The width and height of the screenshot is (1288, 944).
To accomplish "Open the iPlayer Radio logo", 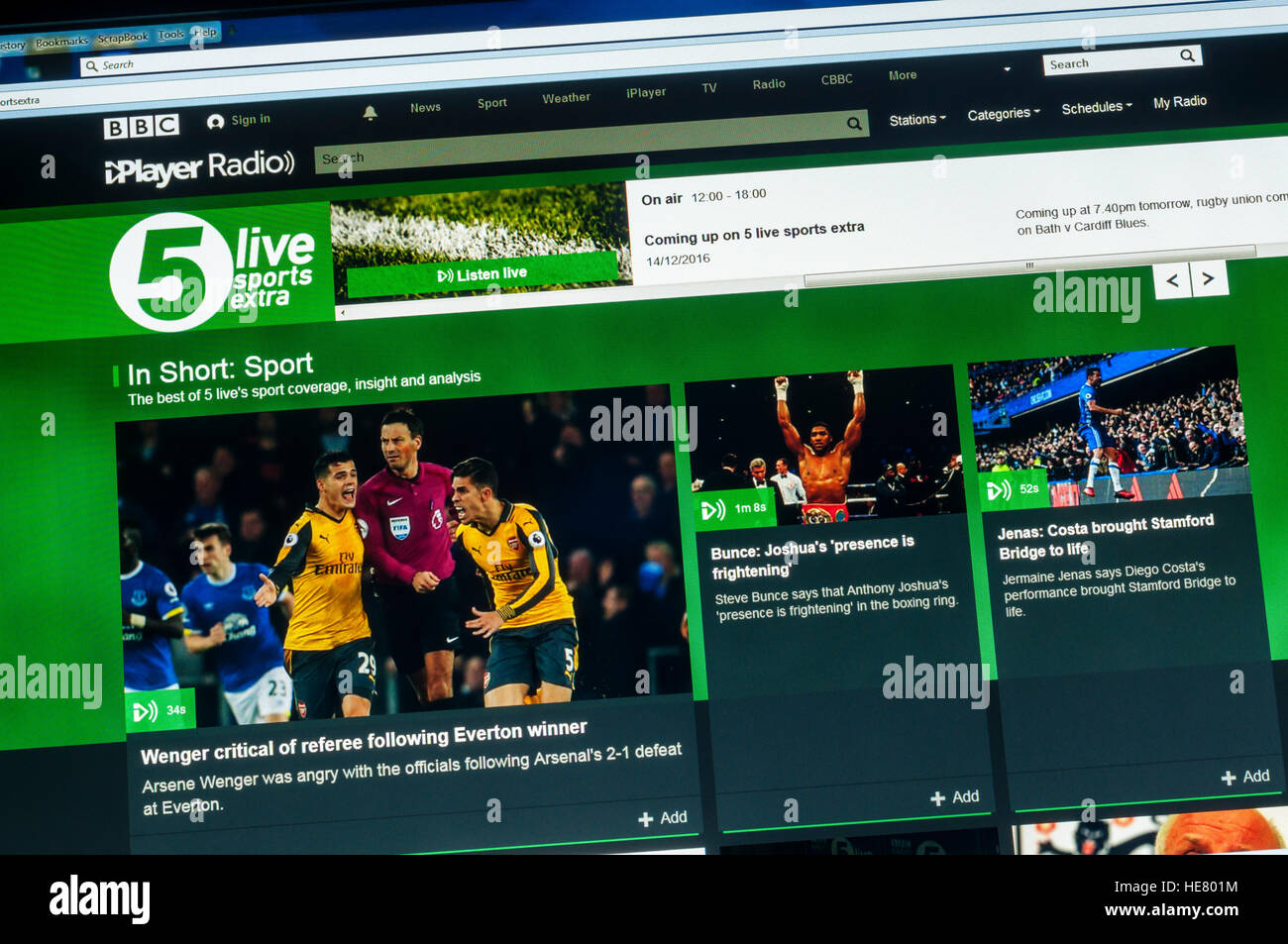I will (x=199, y=166).
